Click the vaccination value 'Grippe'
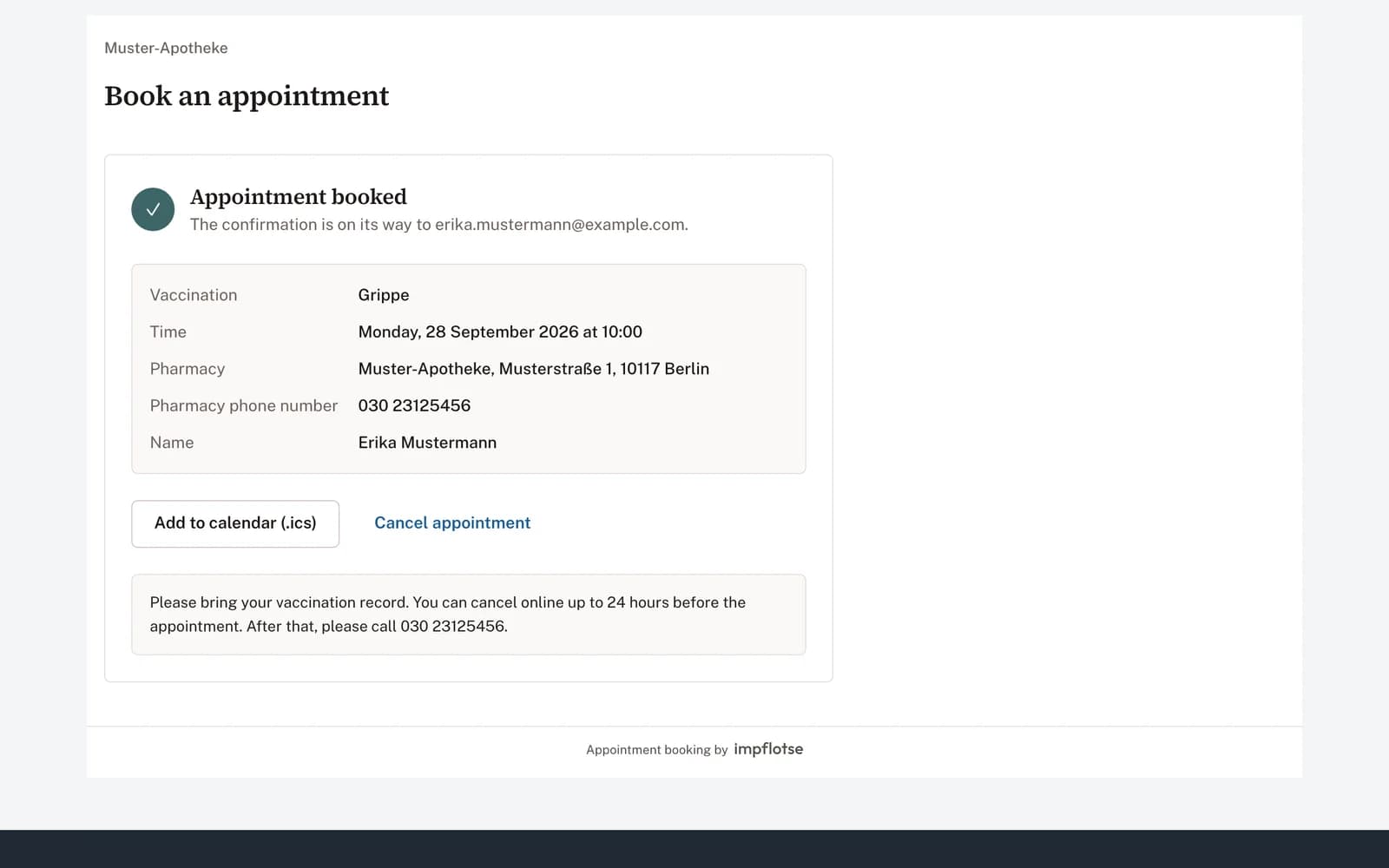 [x=384, y=295]
